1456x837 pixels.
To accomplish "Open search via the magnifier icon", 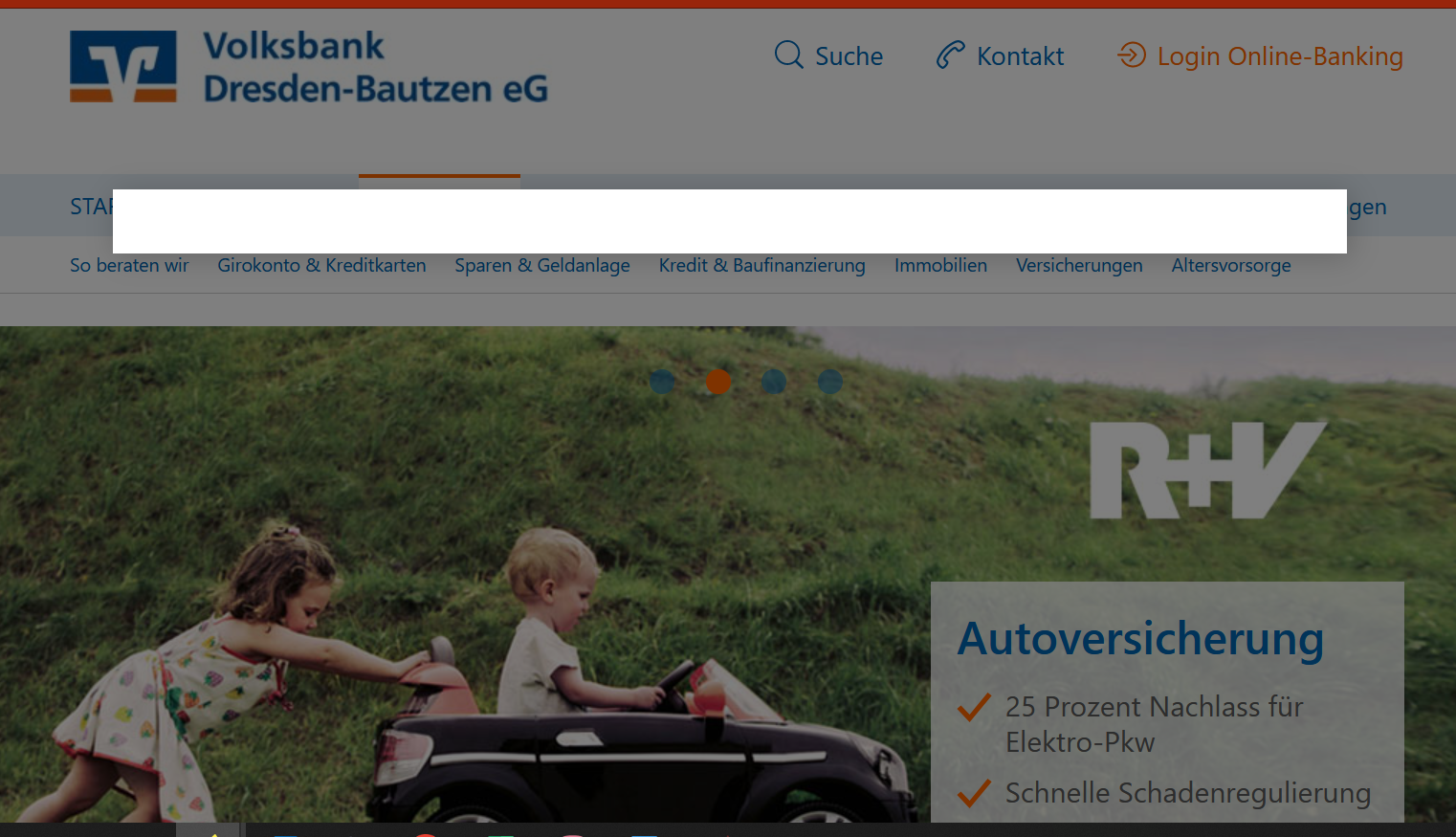I will pyautogui.click(x=788, y=55).
